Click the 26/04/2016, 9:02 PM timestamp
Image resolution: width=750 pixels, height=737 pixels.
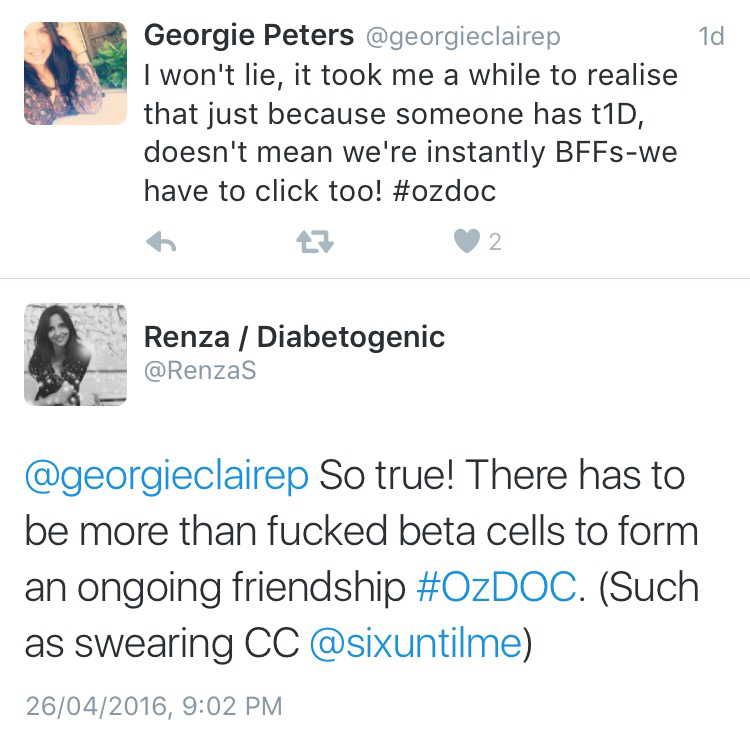click(153, 706)
